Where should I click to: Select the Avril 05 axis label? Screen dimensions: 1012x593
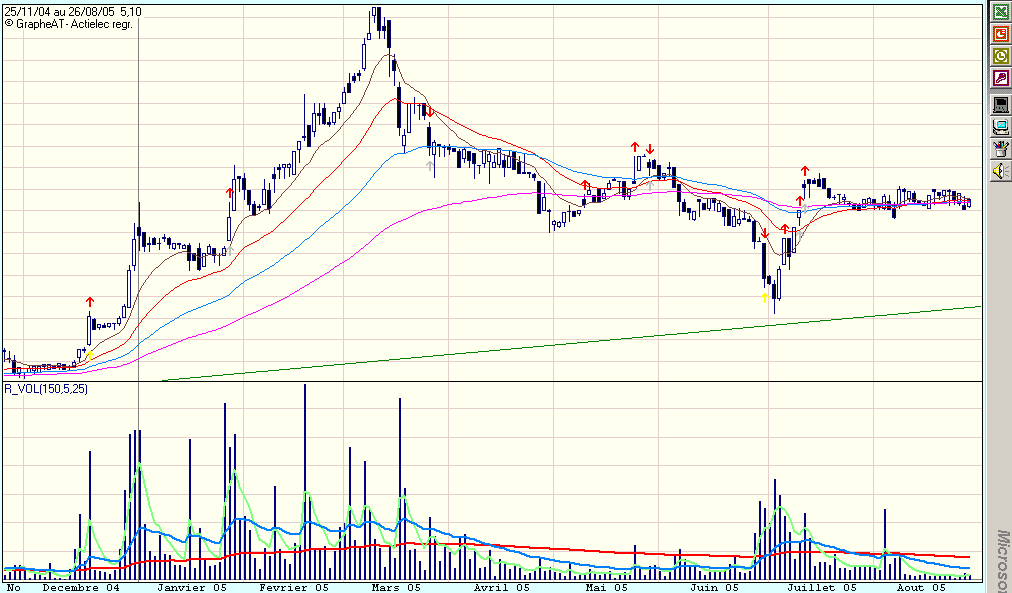pos(501,587)
